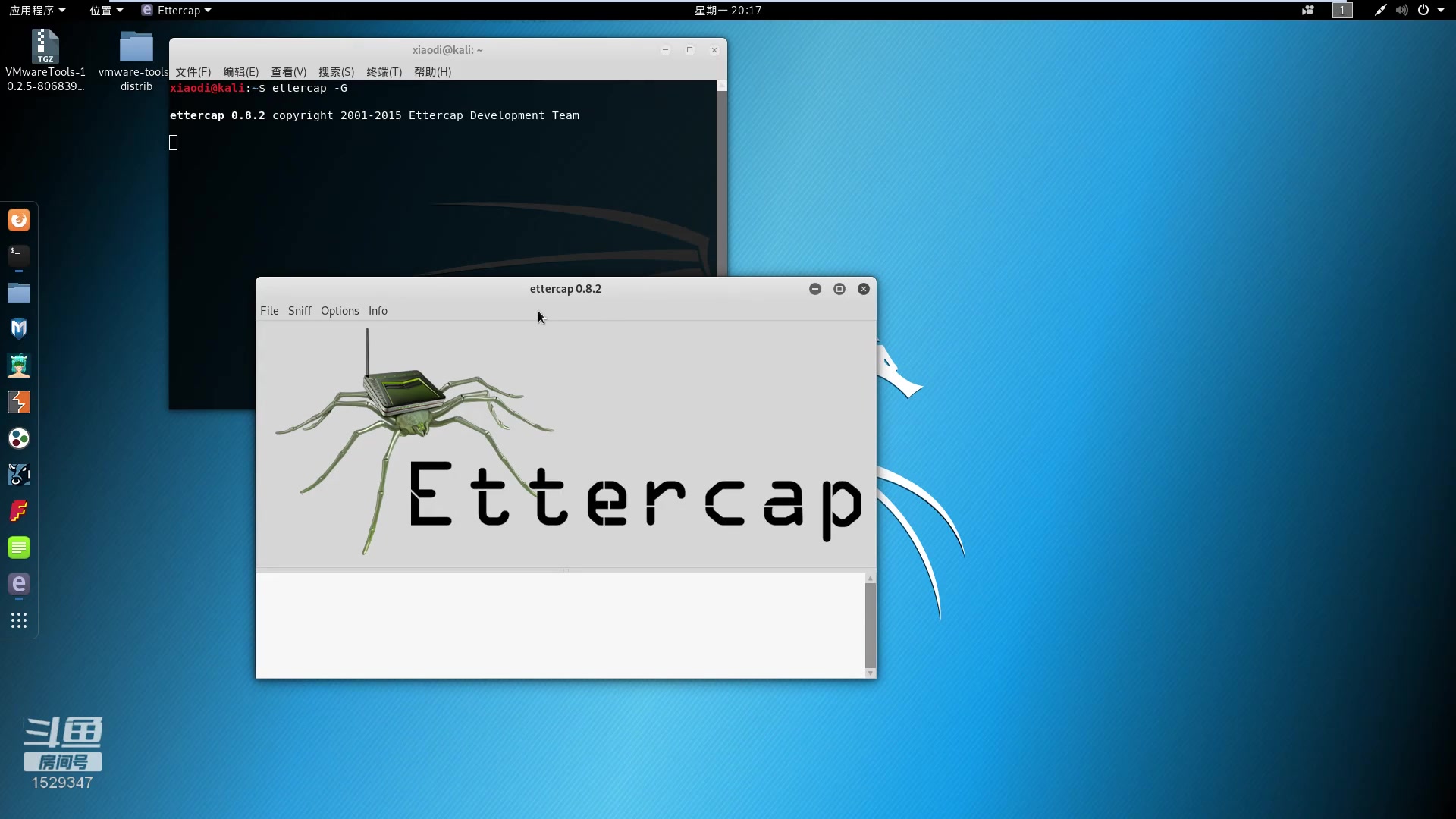Image resolution: width=1456 pixels, height=819 pixels.
Task: Open Armitage green-haired icon in dock
Action: [19, 366]
